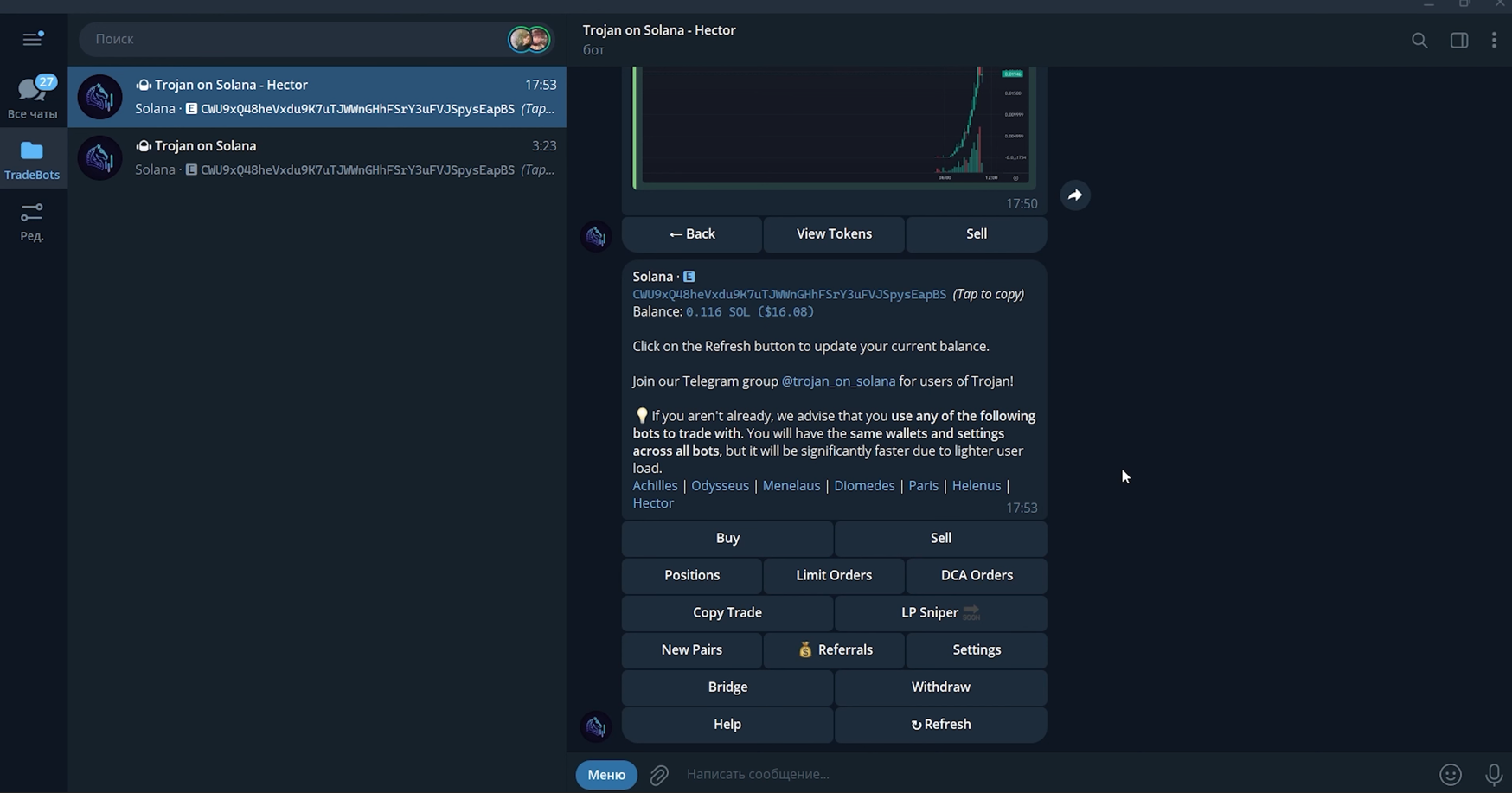Open the bot Меню commands button
Screen dimensions: 1512x793
(x=606, y=774)
